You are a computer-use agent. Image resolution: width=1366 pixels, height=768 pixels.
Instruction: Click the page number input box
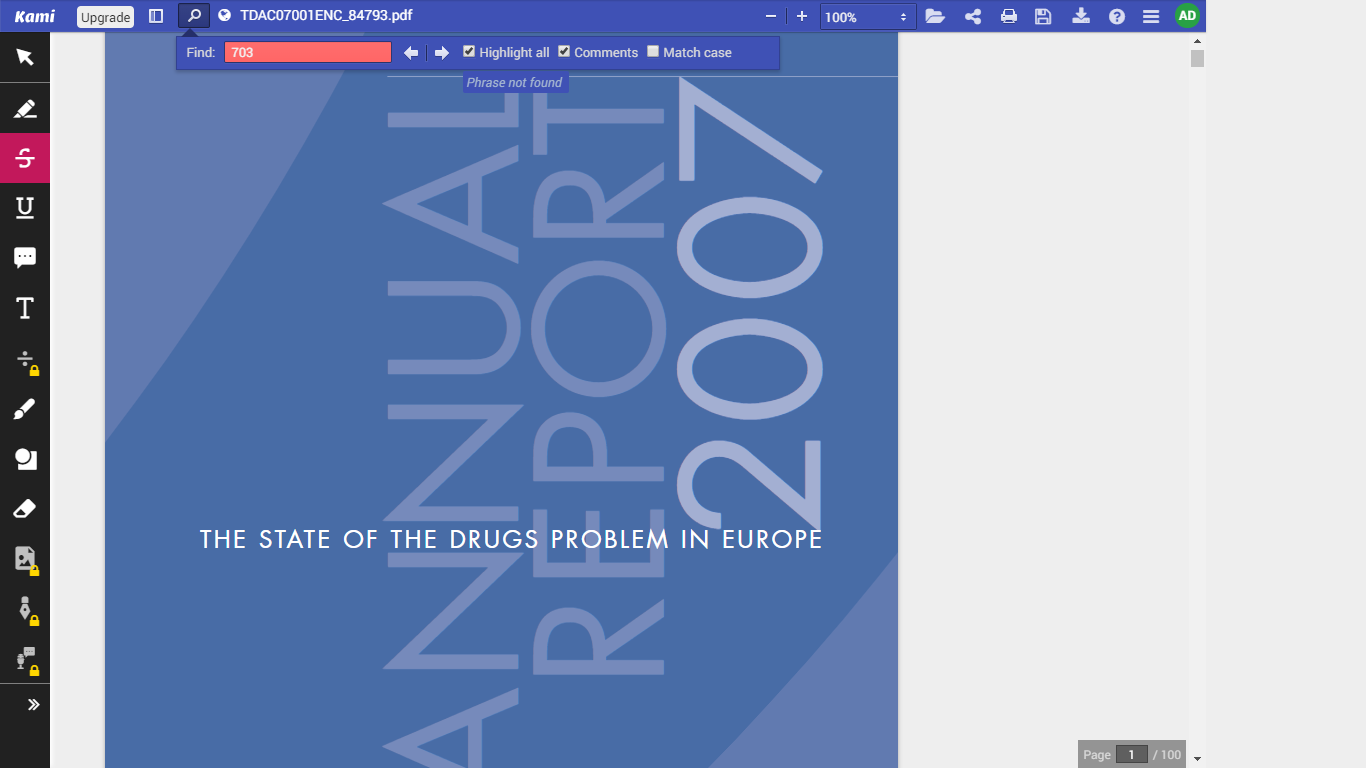coord(1132,755)
